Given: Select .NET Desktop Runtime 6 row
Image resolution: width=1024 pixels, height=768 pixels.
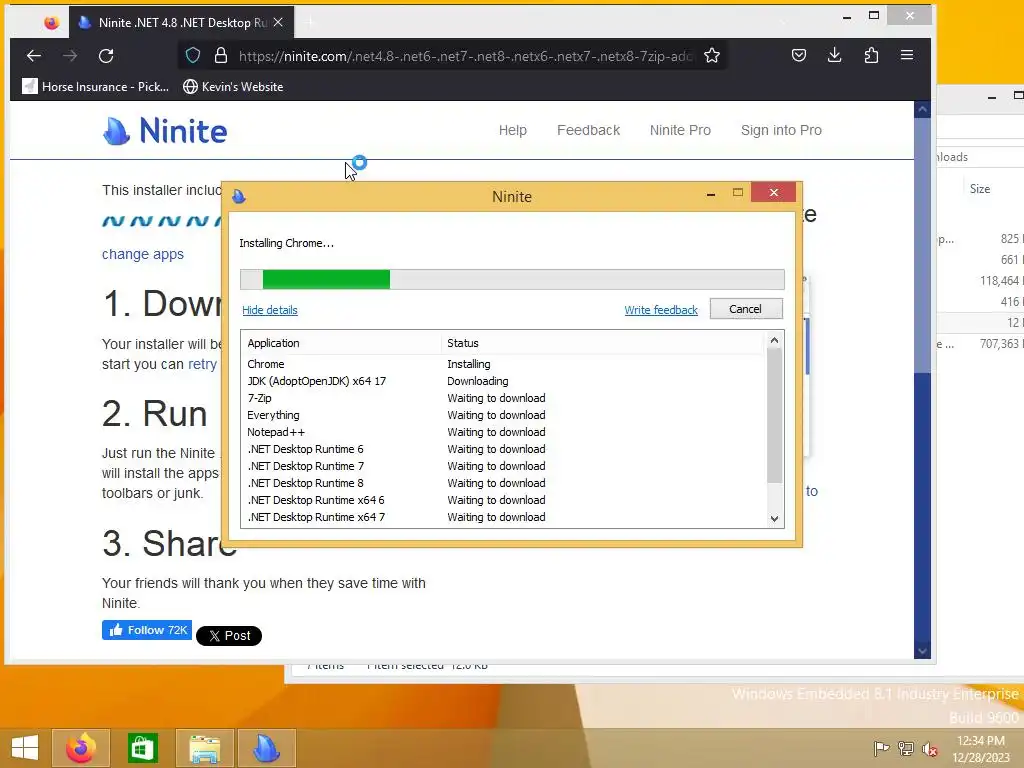Looking at the screenshot, I should (x=503, y=449).
